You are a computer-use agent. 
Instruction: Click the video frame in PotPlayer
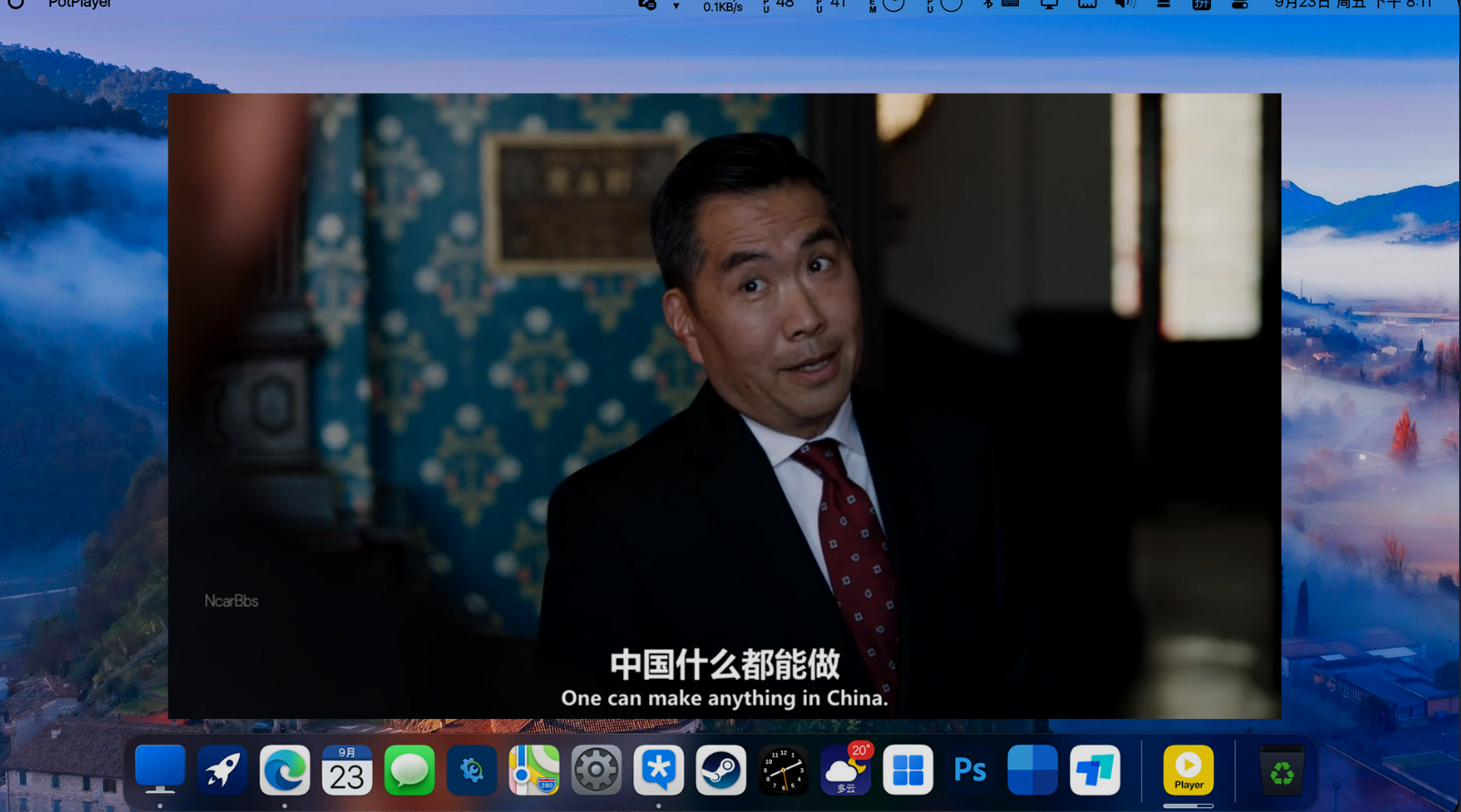point(725,406)
